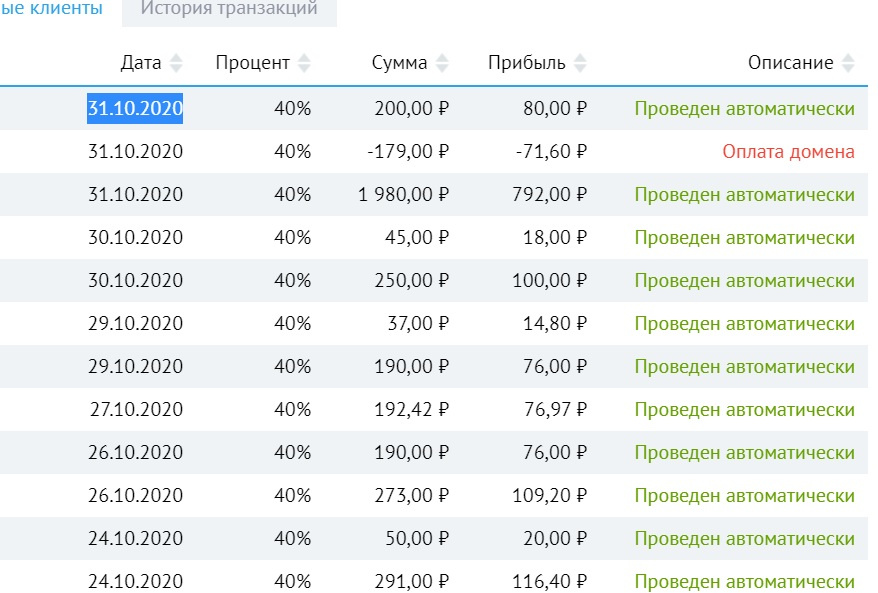Click the 27.10.2020 date cell
Viewport: 878px width, 593px height.
tap(134, 410)
